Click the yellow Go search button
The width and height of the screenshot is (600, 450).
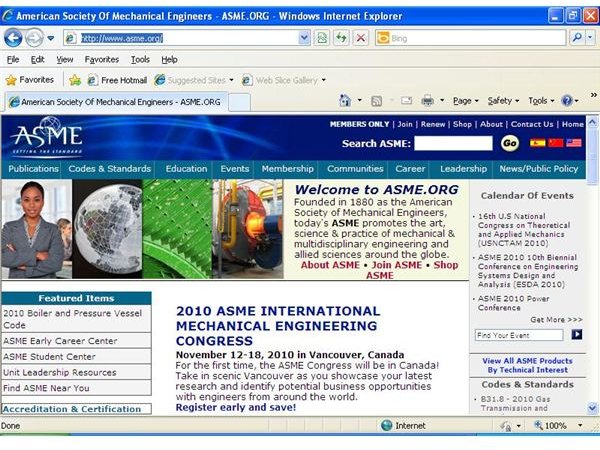pyautogui.click(x=510, y=143)
